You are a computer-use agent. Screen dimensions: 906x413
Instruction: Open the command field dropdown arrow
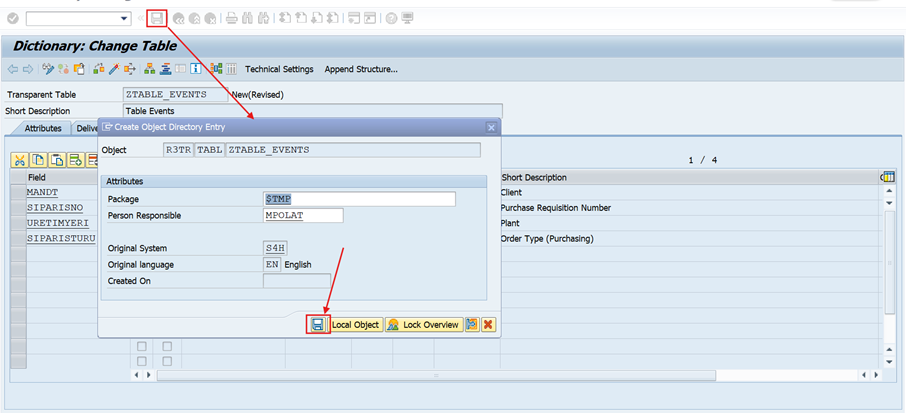point(124,18)
